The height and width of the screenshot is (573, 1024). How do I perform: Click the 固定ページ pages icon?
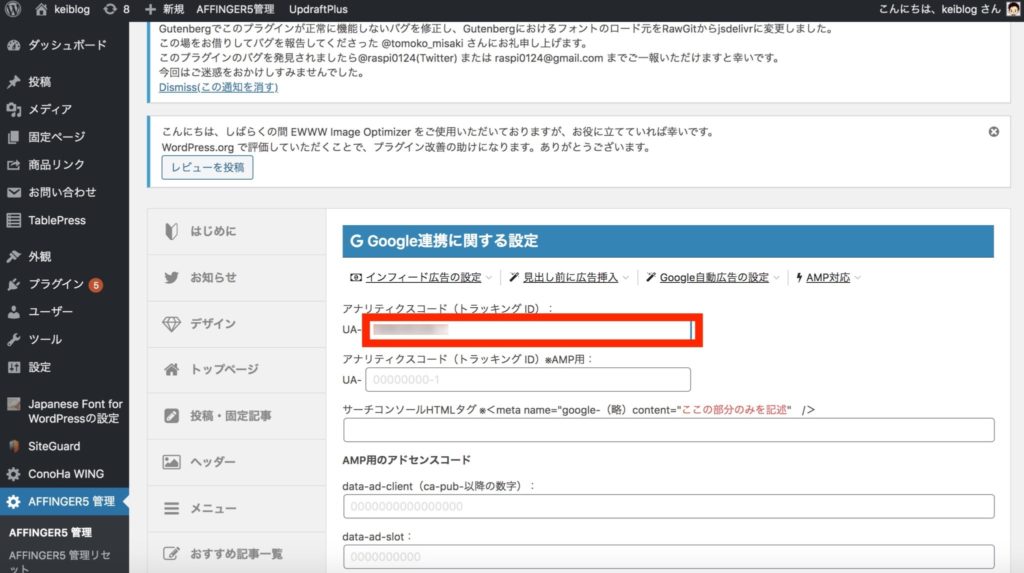point(14,137)
